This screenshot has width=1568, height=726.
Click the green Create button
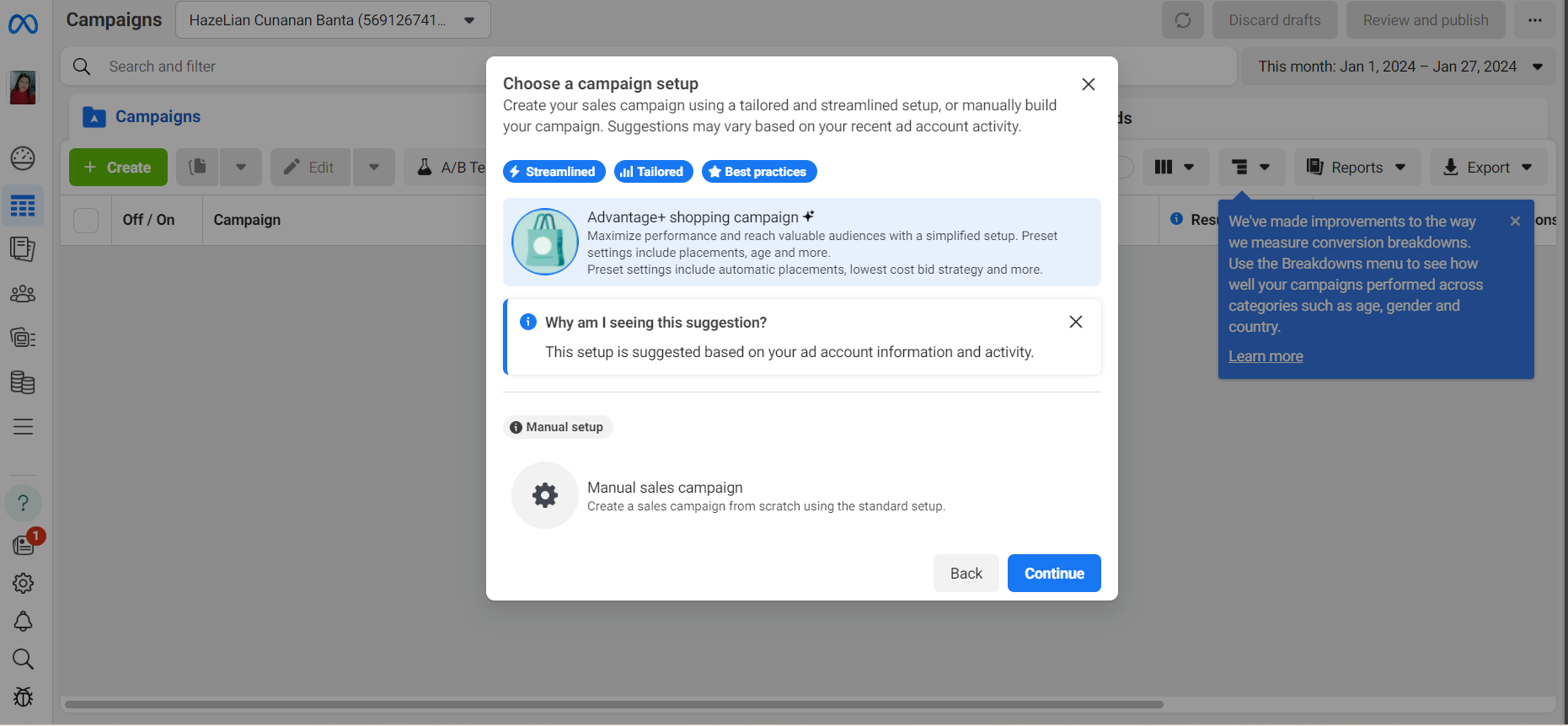tap(118, 168)
